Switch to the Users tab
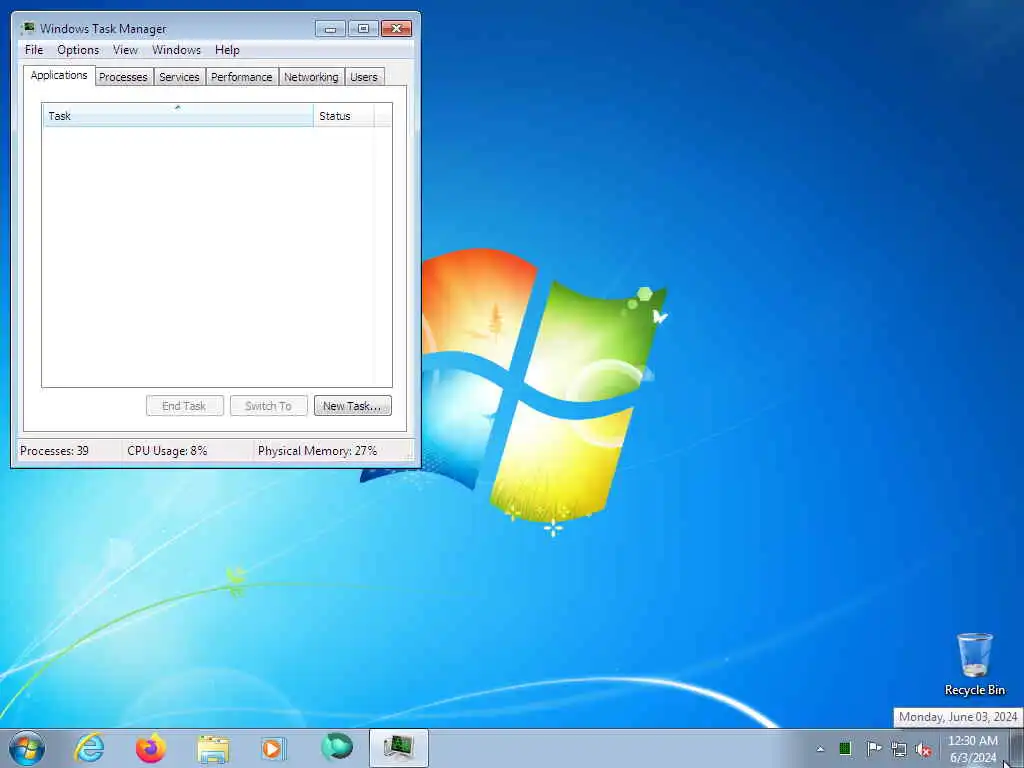 coord(364,77)
